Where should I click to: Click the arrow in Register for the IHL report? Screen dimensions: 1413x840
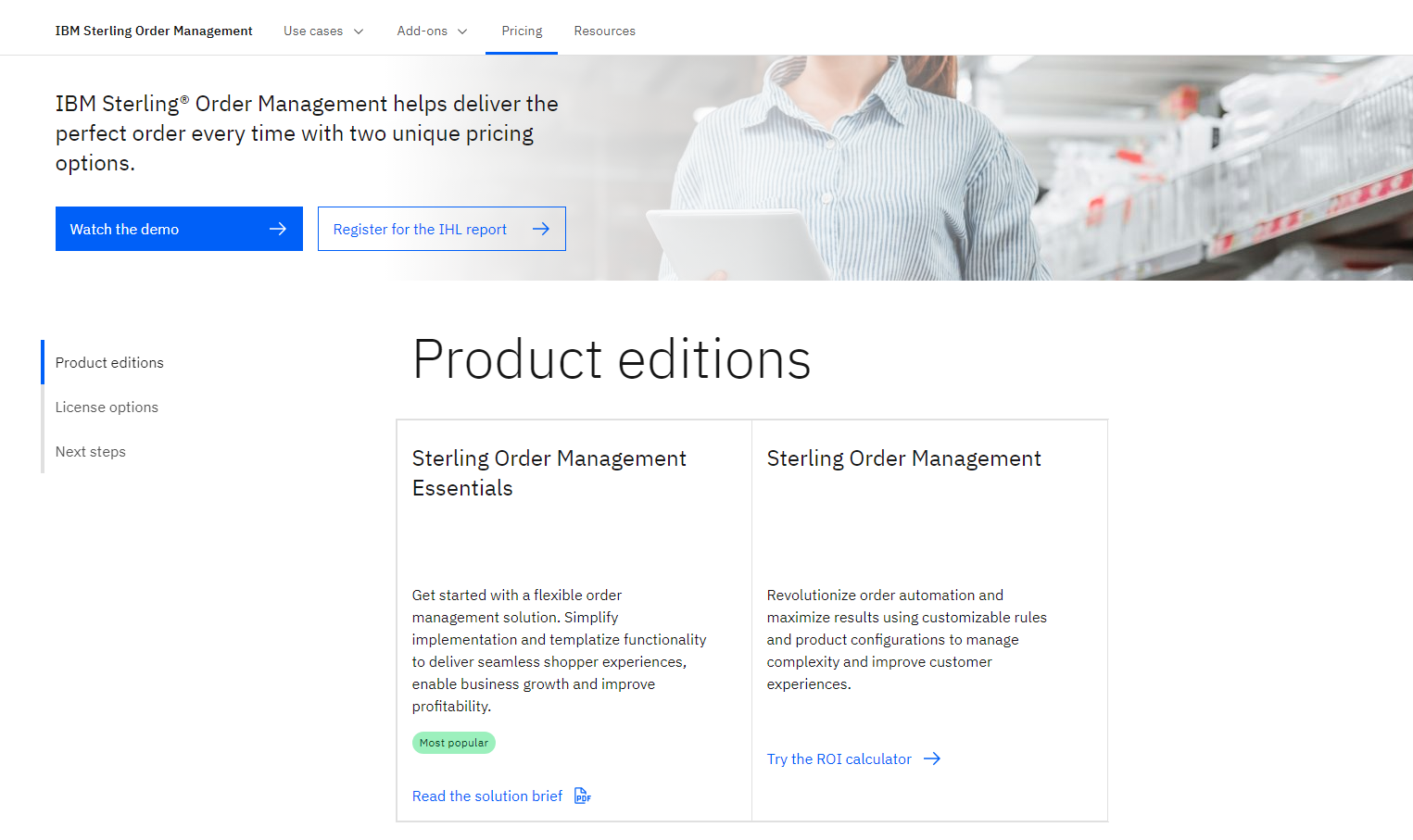point(541,229)
